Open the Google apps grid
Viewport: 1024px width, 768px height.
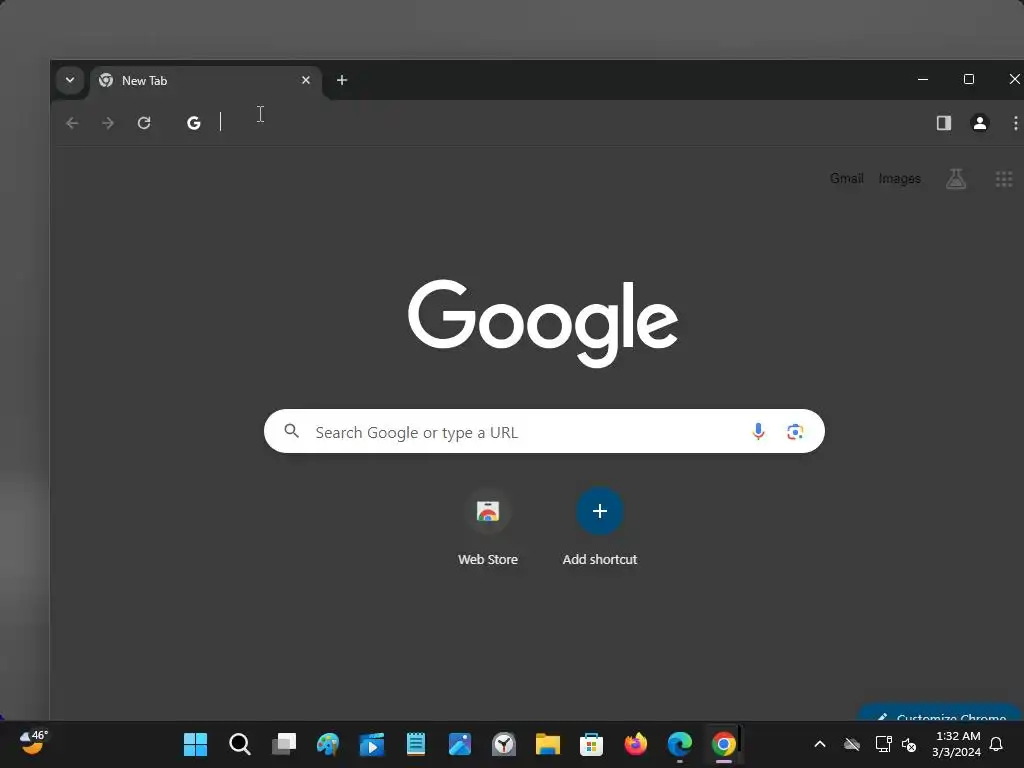click(x=1004, y=178)
